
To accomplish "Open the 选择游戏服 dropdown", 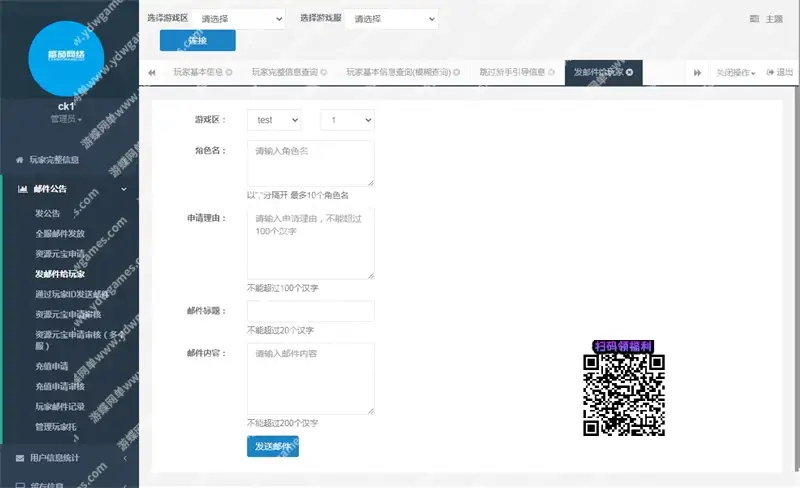I will pos(391,19).
